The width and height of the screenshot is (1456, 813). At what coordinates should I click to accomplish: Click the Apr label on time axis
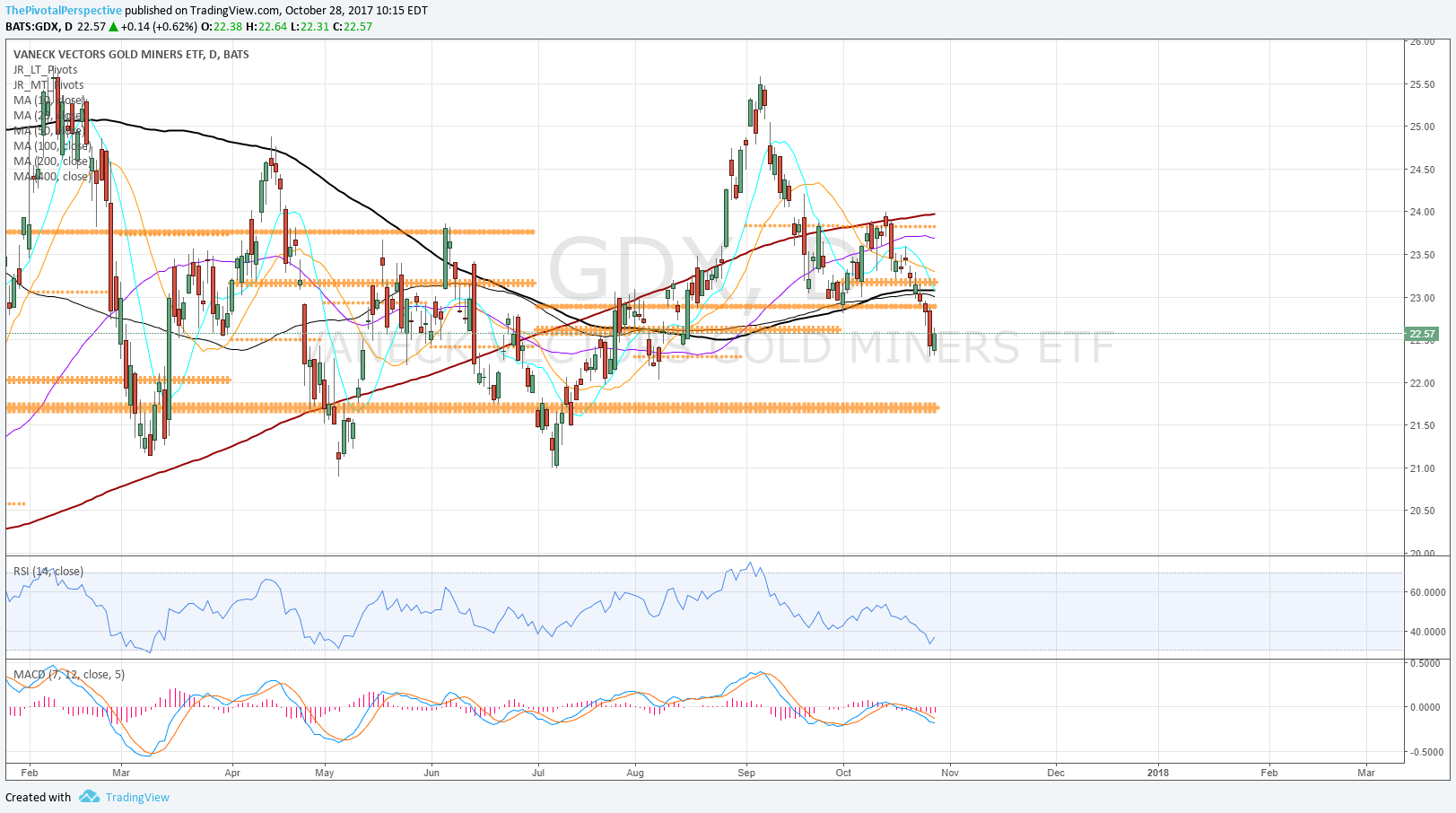(x=232, y=772)
